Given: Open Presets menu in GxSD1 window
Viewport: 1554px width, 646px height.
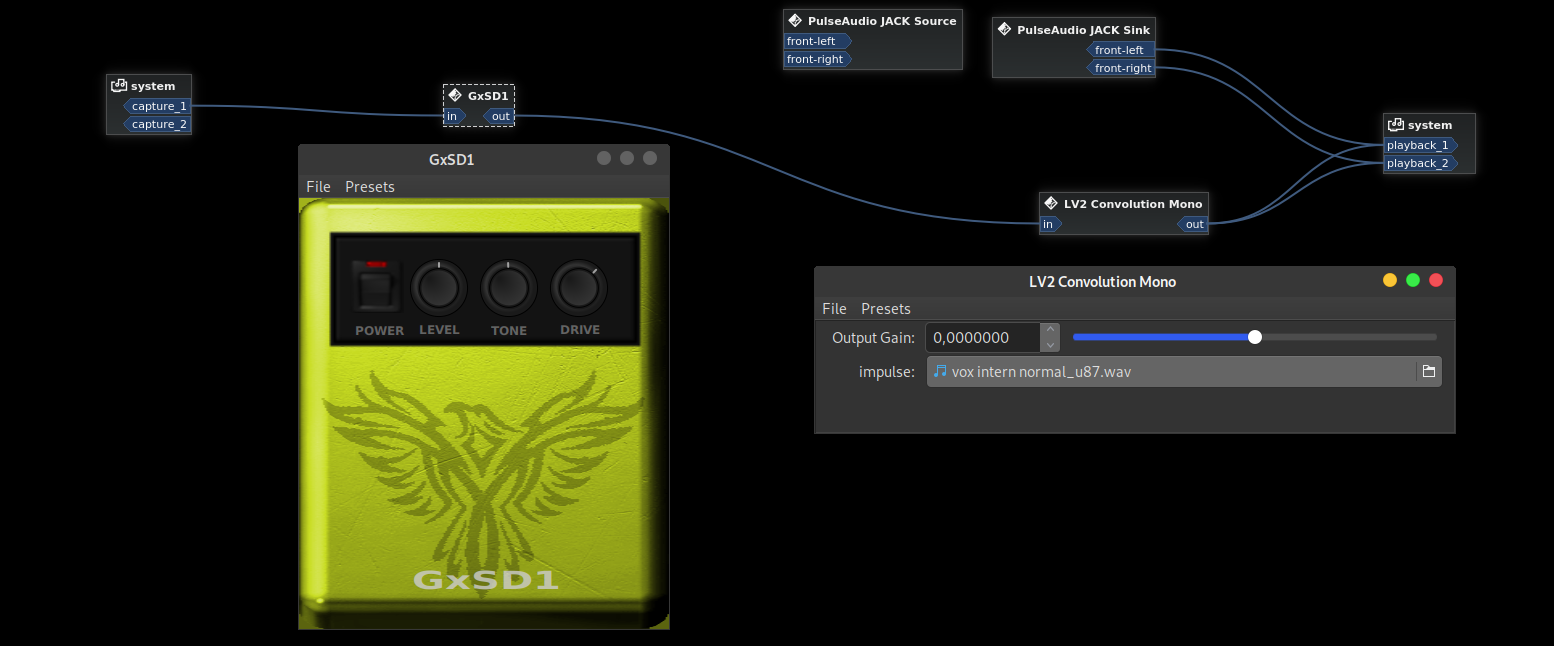Looking at the screenshot, I should click(370, 187).
